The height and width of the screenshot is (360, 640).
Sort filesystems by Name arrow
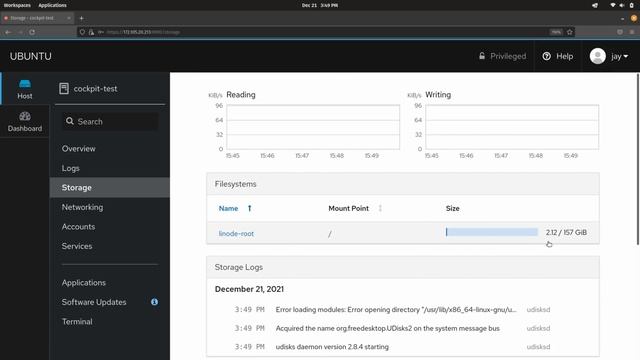(249, 208)
